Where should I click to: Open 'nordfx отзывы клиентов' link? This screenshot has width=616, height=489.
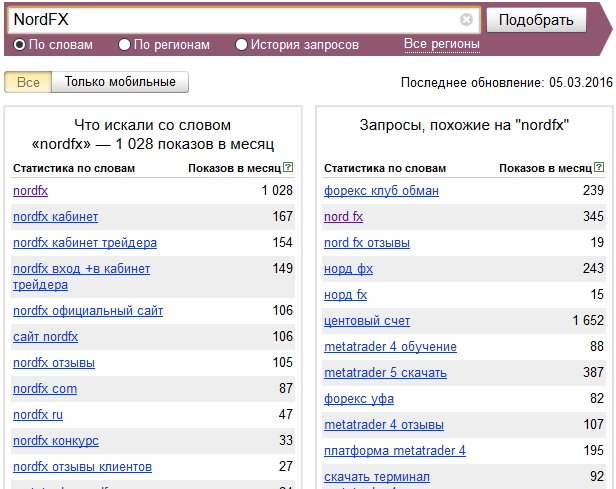pyautogui.click(x=82, y=467)
